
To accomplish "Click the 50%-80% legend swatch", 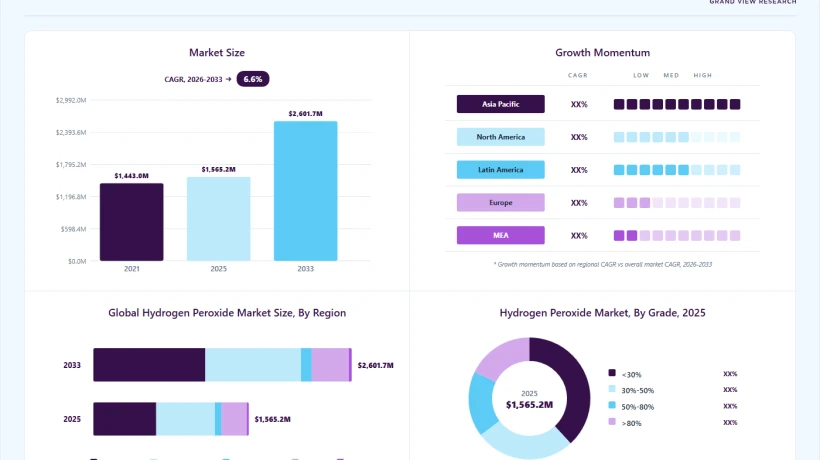I will (612, 405).
